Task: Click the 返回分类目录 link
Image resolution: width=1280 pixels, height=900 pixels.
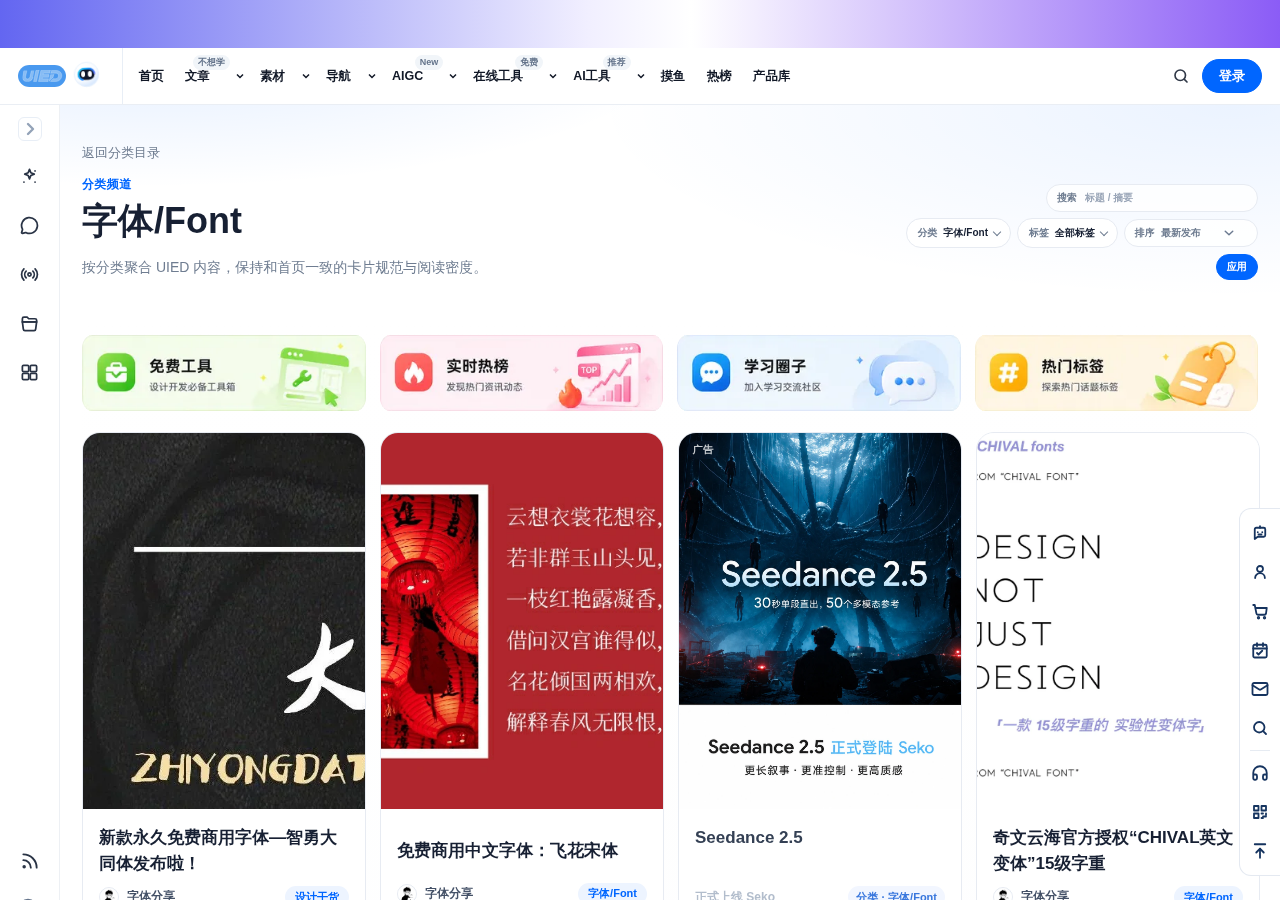Action: 121,153
